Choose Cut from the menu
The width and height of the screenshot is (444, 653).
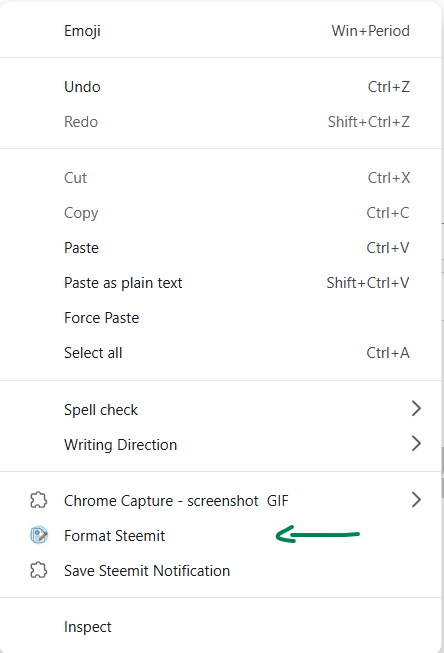click(x=221, y=178)
